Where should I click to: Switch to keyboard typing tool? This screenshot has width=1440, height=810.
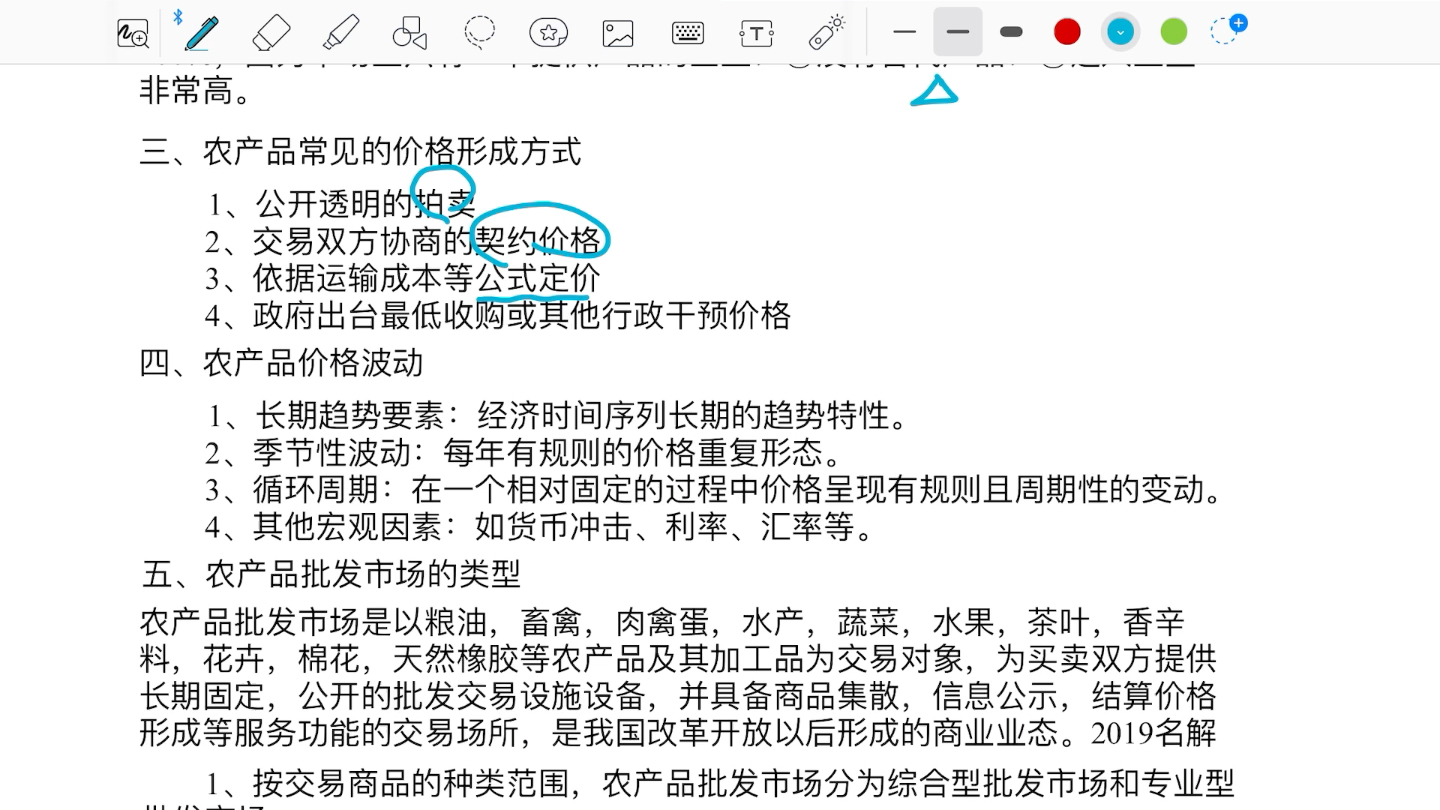(x=688, y=33)
